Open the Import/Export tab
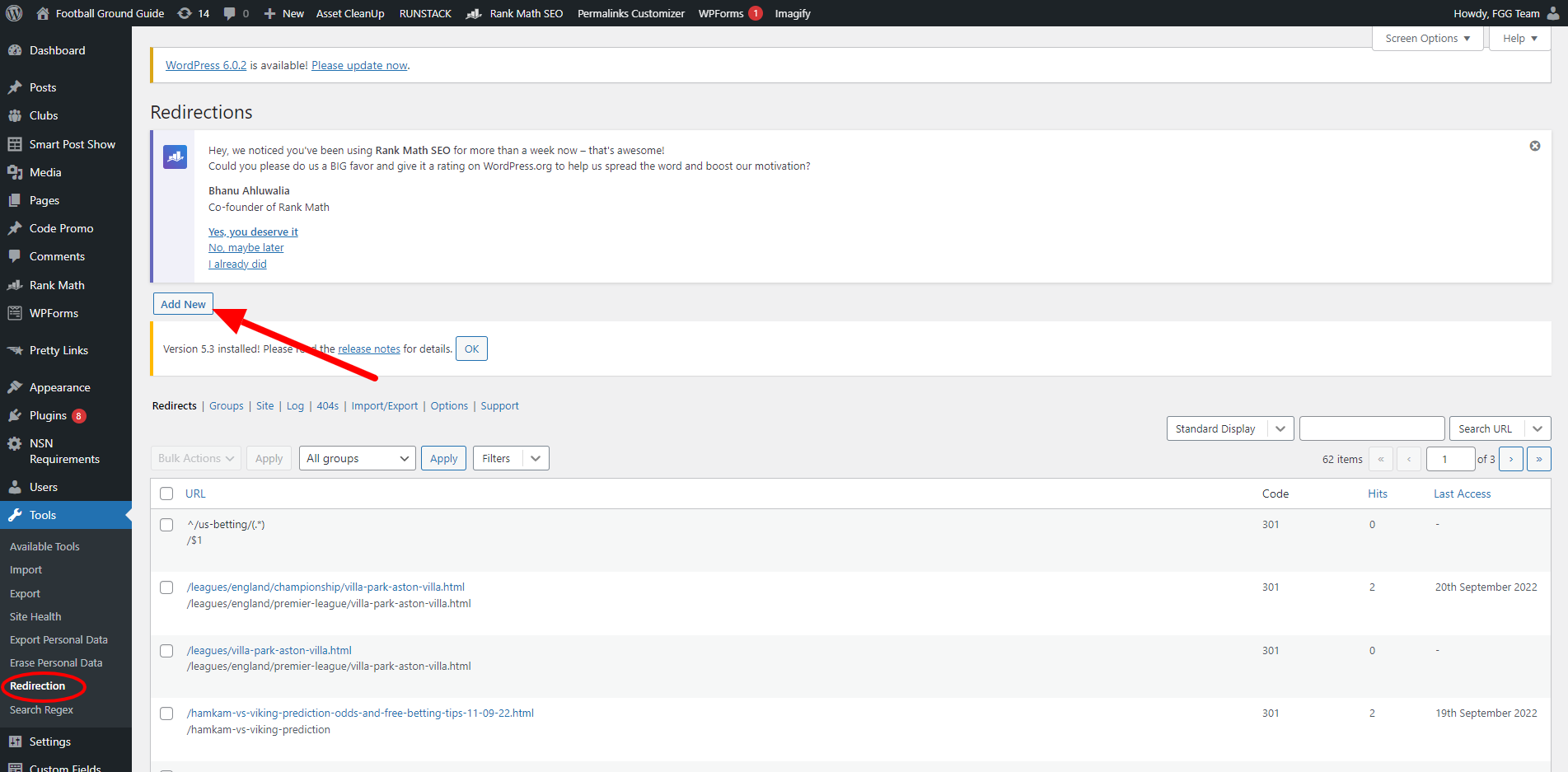Screen dimensions: 1568x772 click(x=384, y=406)
